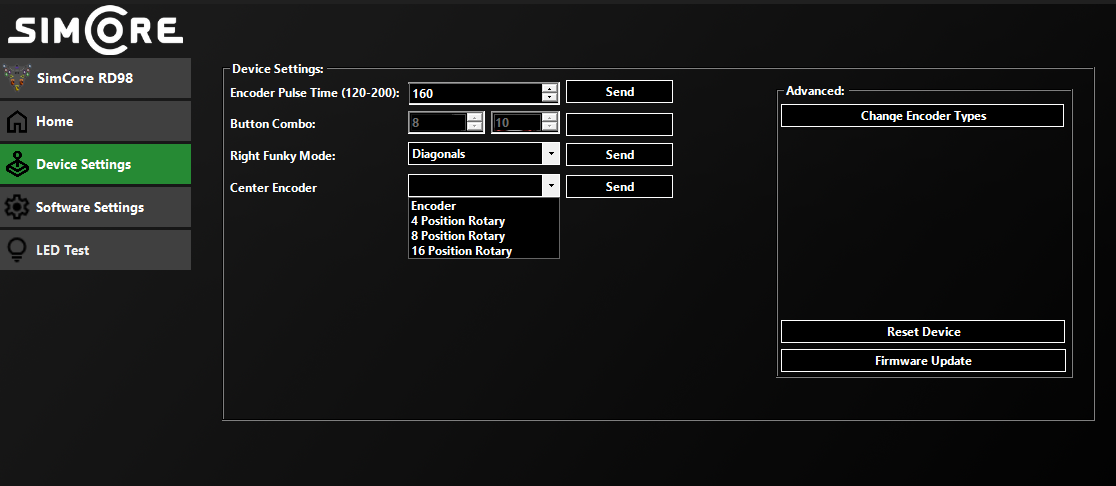Click the Device Settings joystick icon
Screen dimensions: 1116x486
(x=17, y=164)
